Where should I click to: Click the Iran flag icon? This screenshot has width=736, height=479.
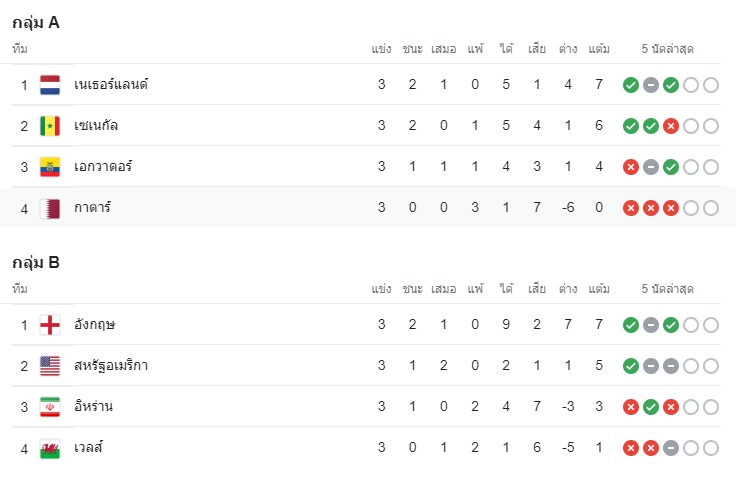(50, 407)
